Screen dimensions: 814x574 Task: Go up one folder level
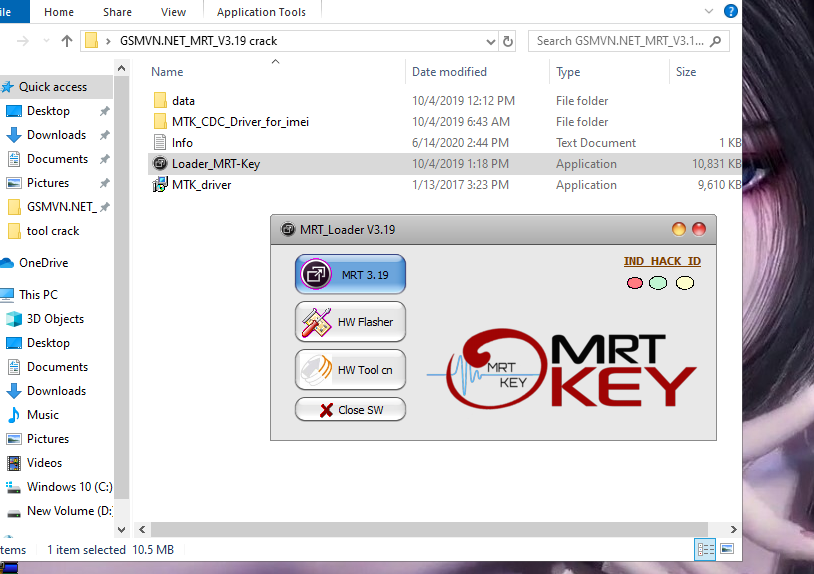pos(66,41)
